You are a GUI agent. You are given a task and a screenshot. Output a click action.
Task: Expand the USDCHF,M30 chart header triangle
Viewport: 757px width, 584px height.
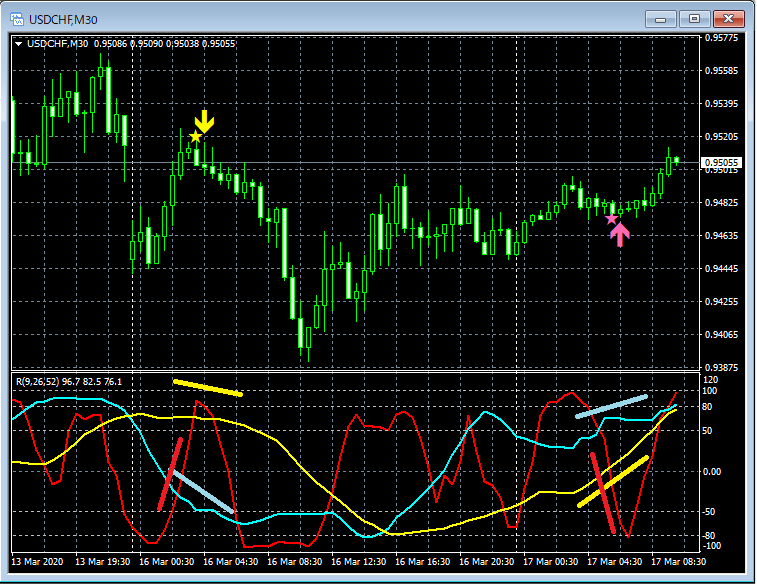click(18, 44)
